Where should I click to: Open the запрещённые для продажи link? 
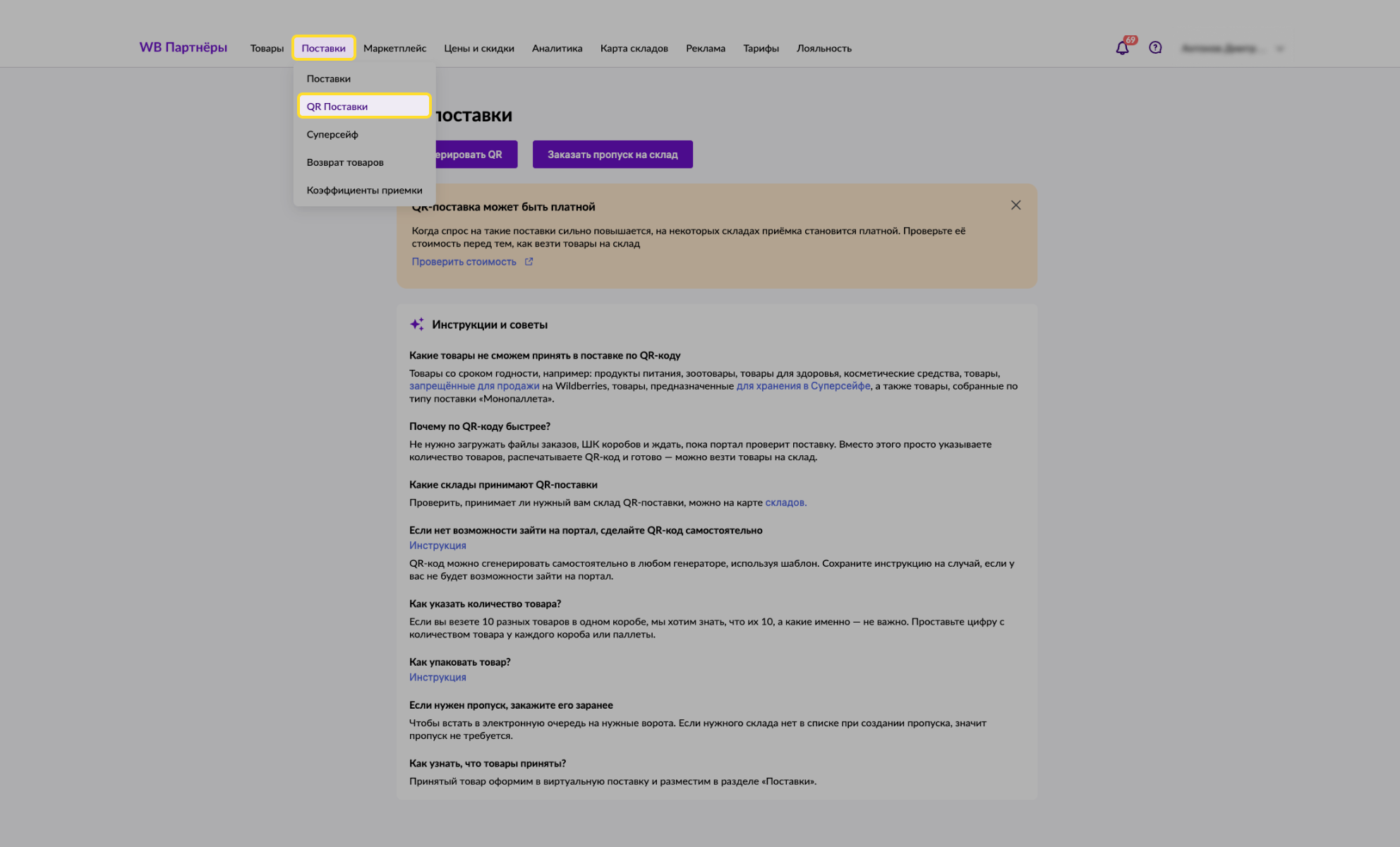tap(473, 386)
